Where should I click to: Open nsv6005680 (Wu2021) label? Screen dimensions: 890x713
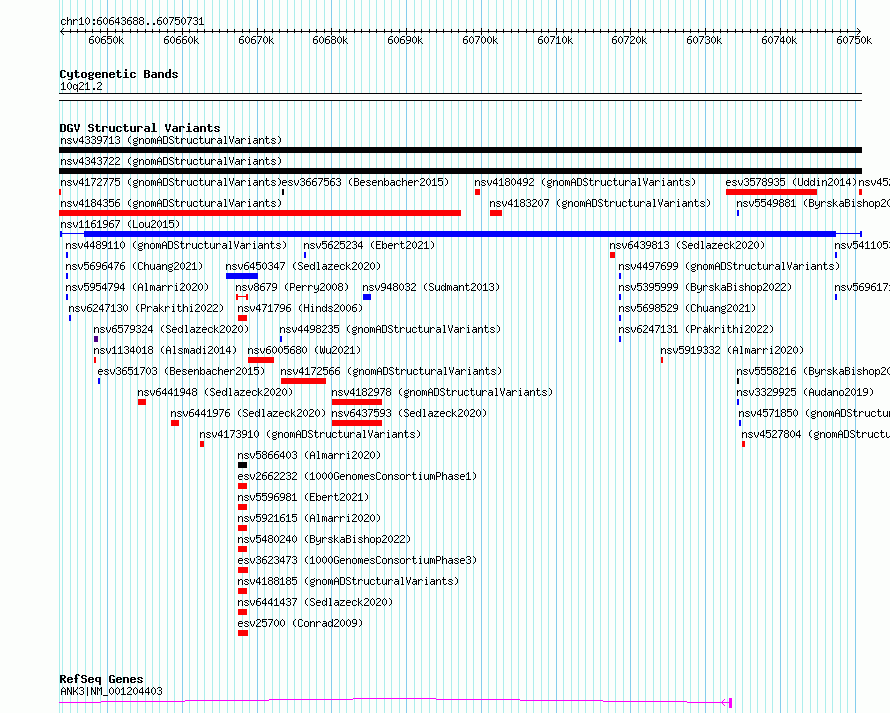[304, 350]
